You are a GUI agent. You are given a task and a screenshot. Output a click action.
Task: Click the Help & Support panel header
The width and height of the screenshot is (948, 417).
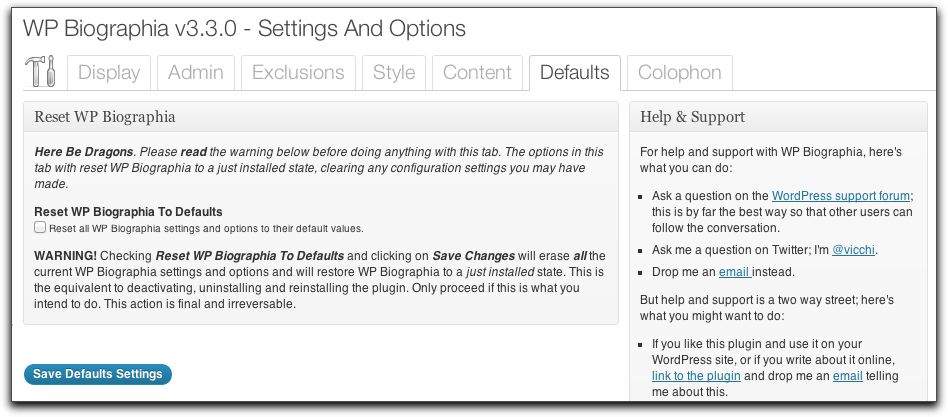693,117
